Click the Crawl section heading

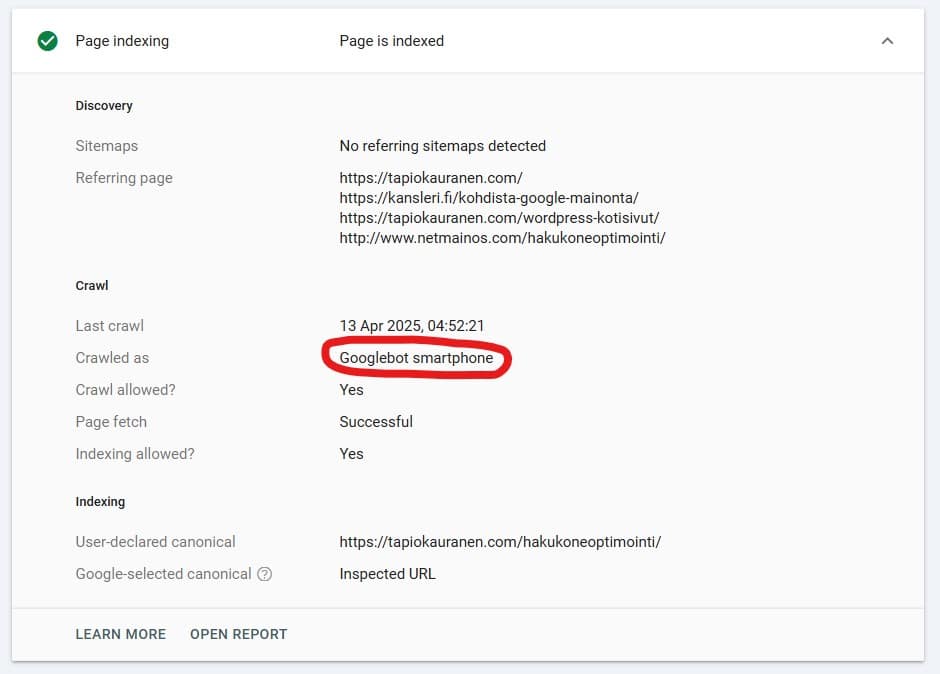coord(92,285)
